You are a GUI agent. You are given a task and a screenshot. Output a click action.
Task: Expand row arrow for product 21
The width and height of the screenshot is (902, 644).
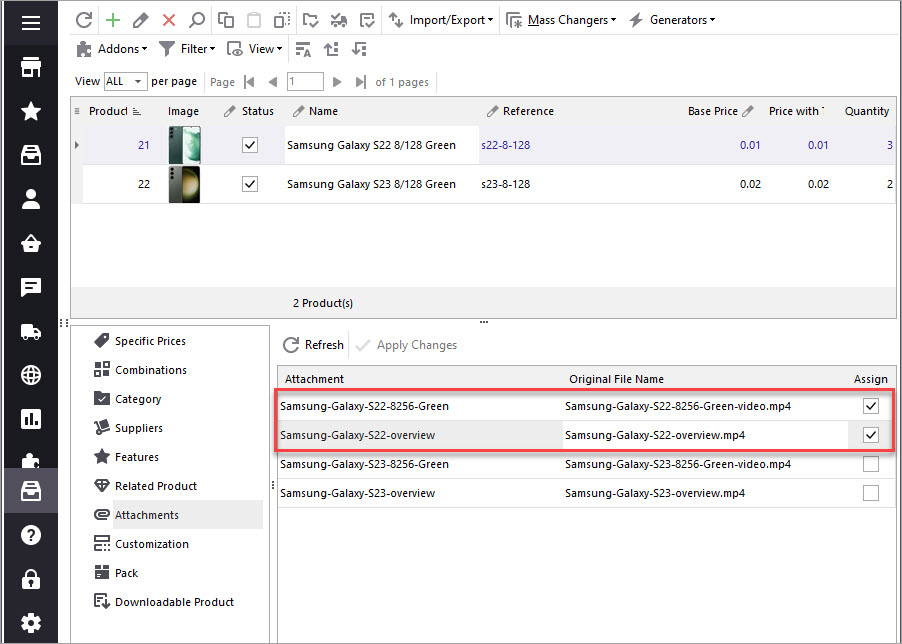pos(77,145)
